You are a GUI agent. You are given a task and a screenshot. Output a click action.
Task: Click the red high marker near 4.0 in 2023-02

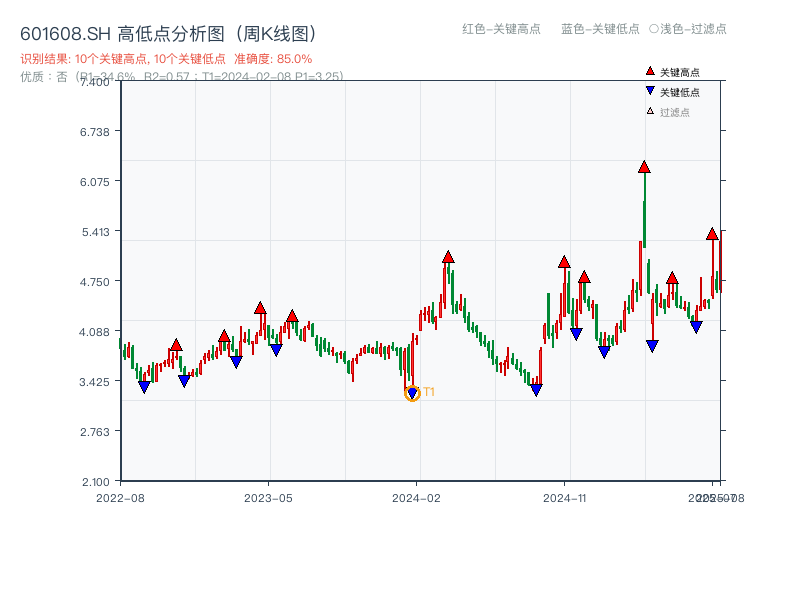tap(224, 336)
